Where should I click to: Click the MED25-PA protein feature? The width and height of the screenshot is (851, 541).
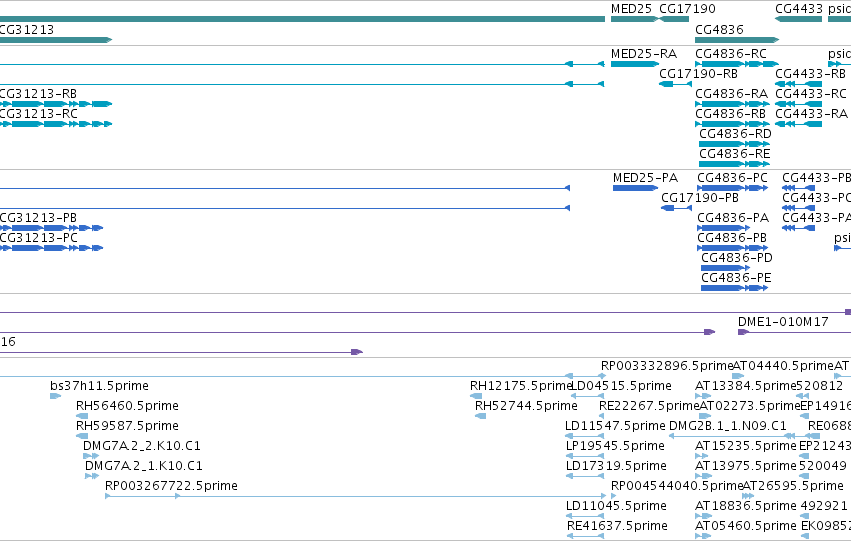click(636, 188)
